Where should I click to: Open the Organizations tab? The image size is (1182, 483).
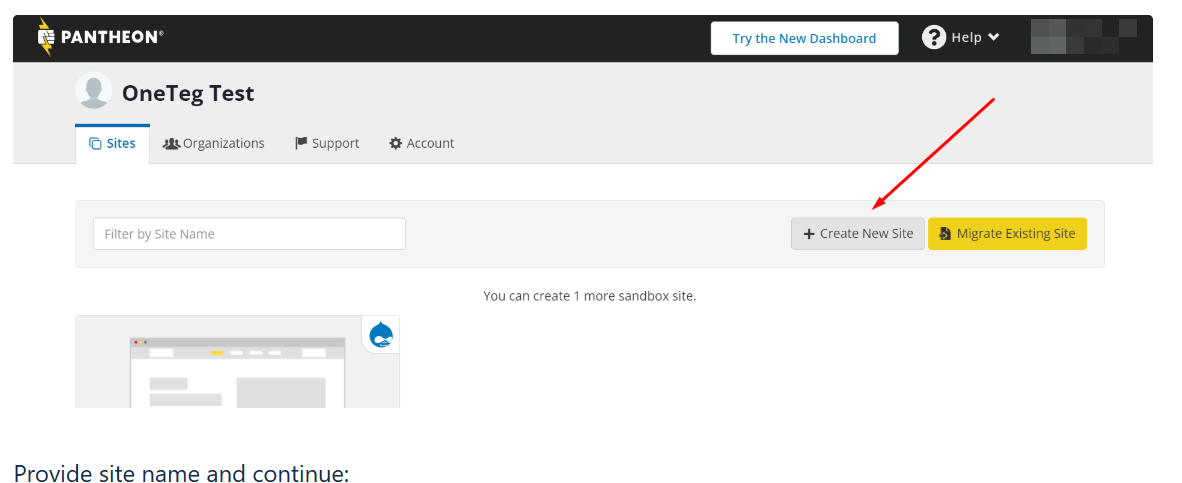214,143
